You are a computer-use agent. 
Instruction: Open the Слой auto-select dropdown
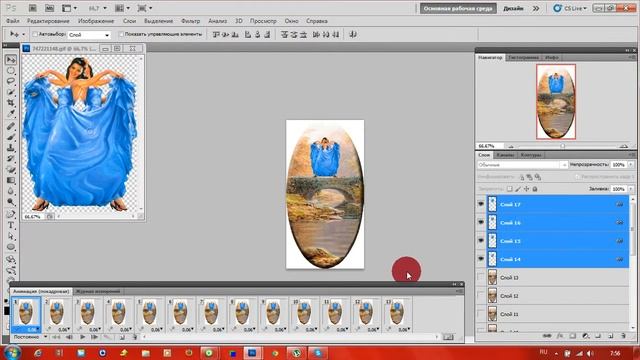click(x=89, y=35)
